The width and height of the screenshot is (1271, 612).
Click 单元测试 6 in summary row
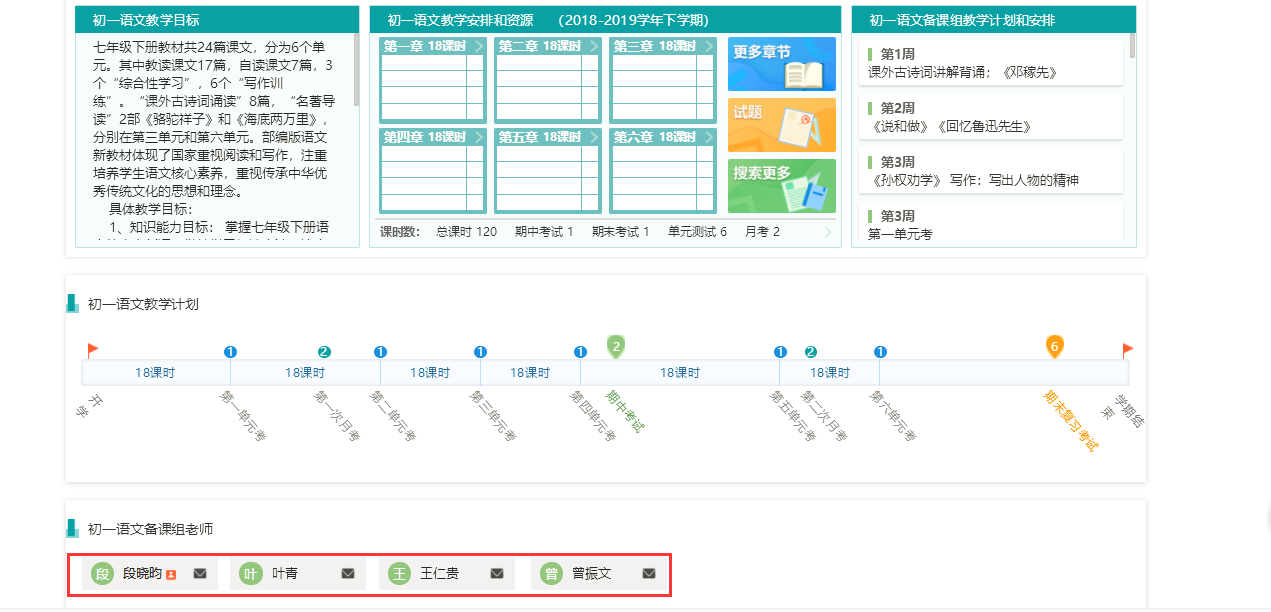click(698, 232)
